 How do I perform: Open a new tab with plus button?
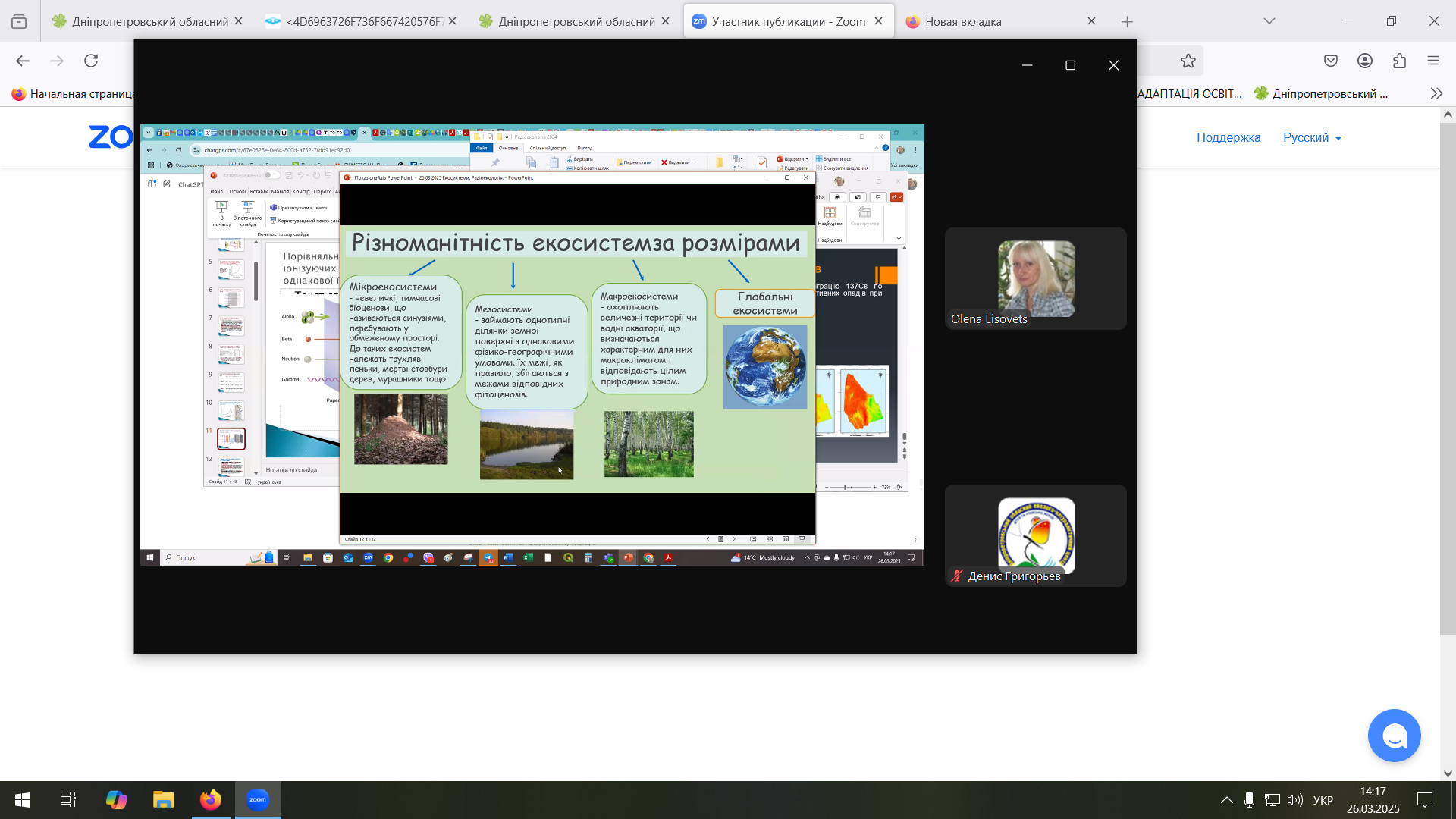point(1127,21)
